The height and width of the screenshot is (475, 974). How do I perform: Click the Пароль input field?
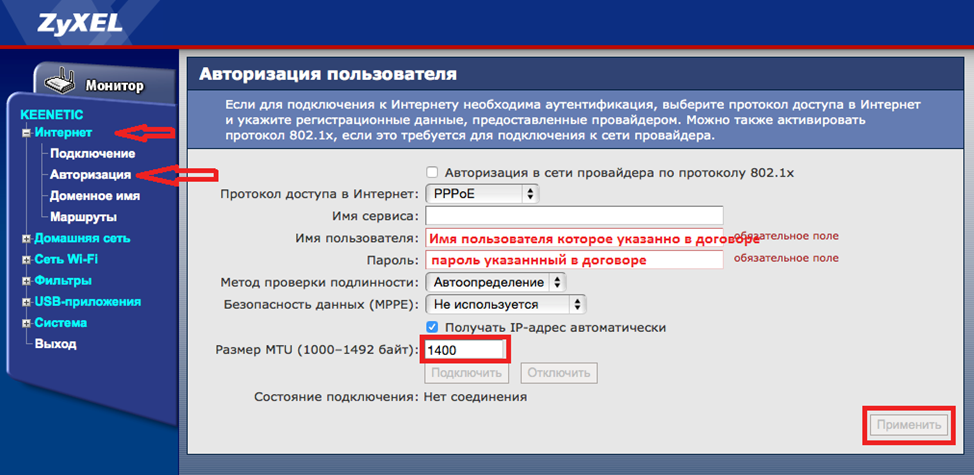point(575,260)
